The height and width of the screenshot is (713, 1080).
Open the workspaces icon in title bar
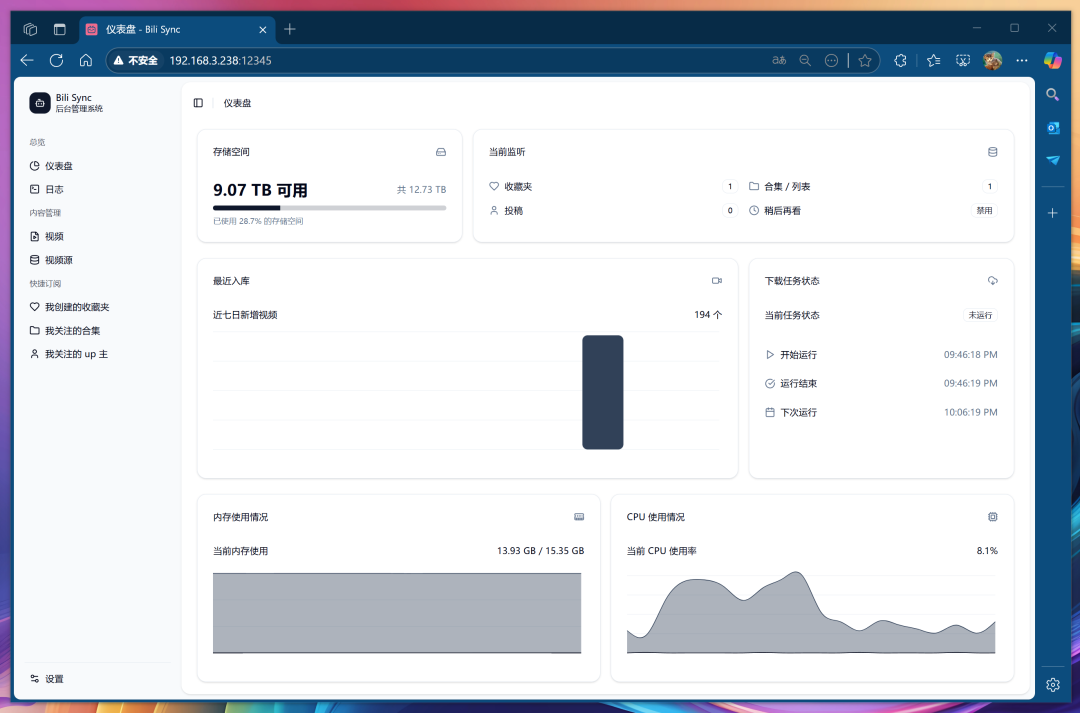[30, 29]
